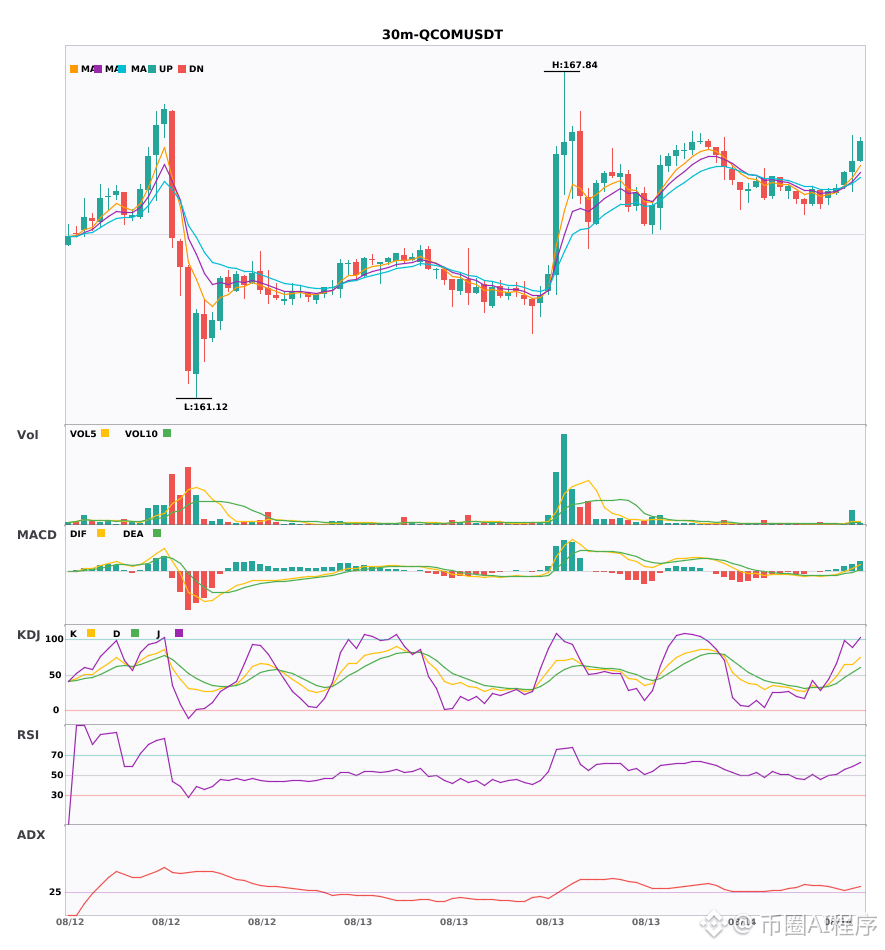Click the horizontal tick beside H:167.84
885x950 pixels.
click(562, 71)
